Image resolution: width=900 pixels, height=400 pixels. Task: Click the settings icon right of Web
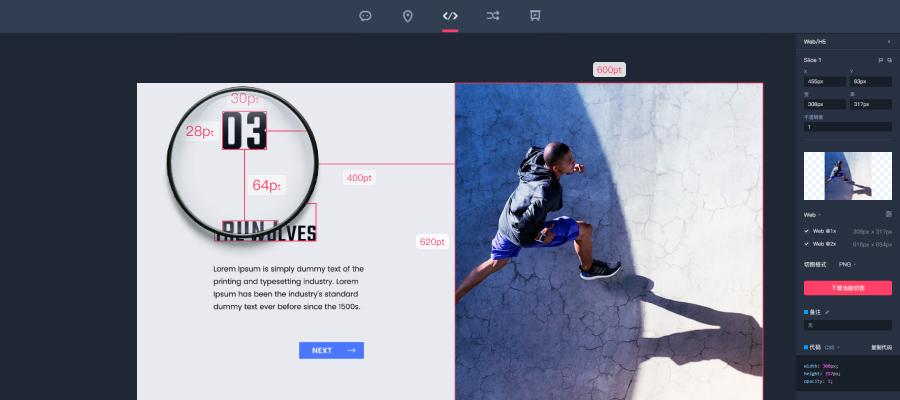(x=888, y=214)
